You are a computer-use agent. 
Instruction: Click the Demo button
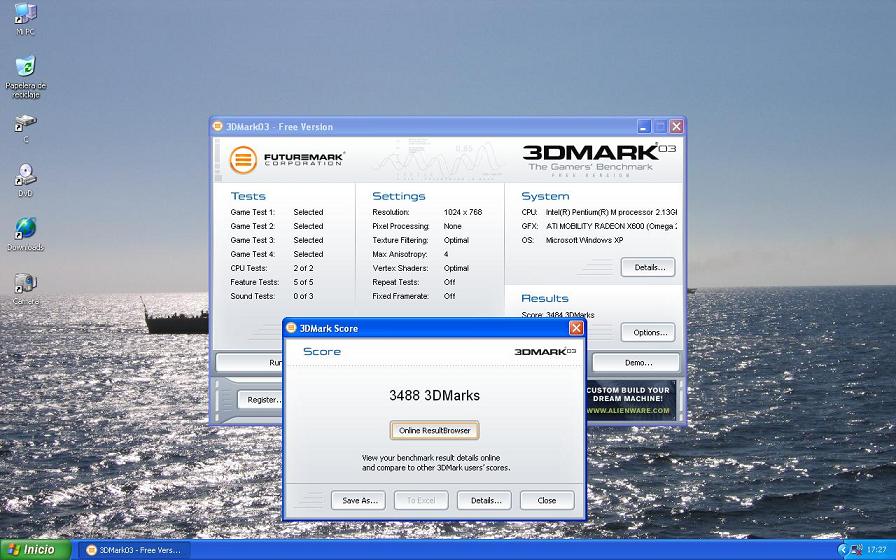[637, 363]
